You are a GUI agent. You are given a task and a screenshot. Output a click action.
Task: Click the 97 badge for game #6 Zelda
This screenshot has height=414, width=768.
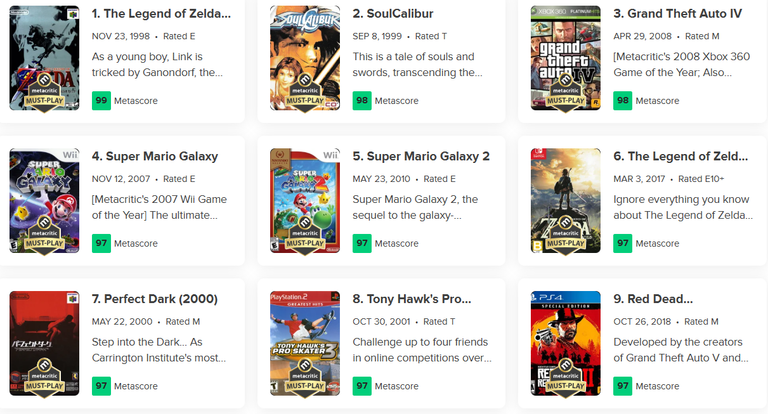(623, 243)
